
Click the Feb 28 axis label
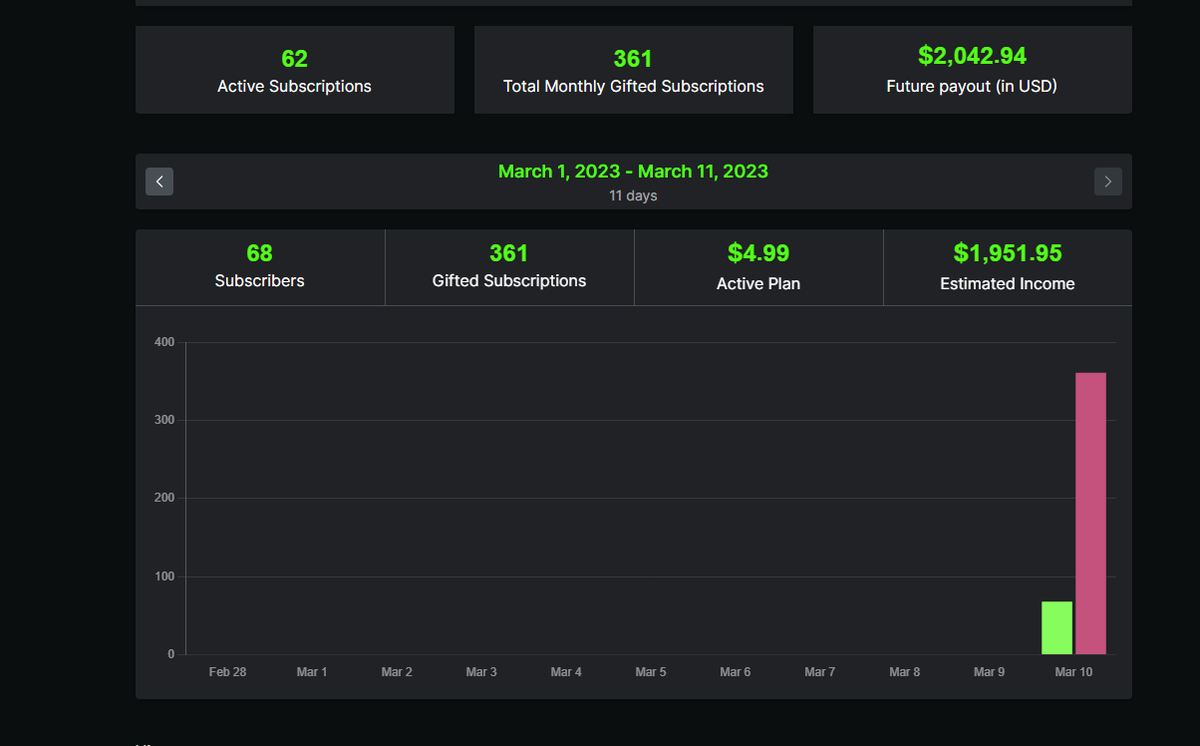[x=228, y=672]
